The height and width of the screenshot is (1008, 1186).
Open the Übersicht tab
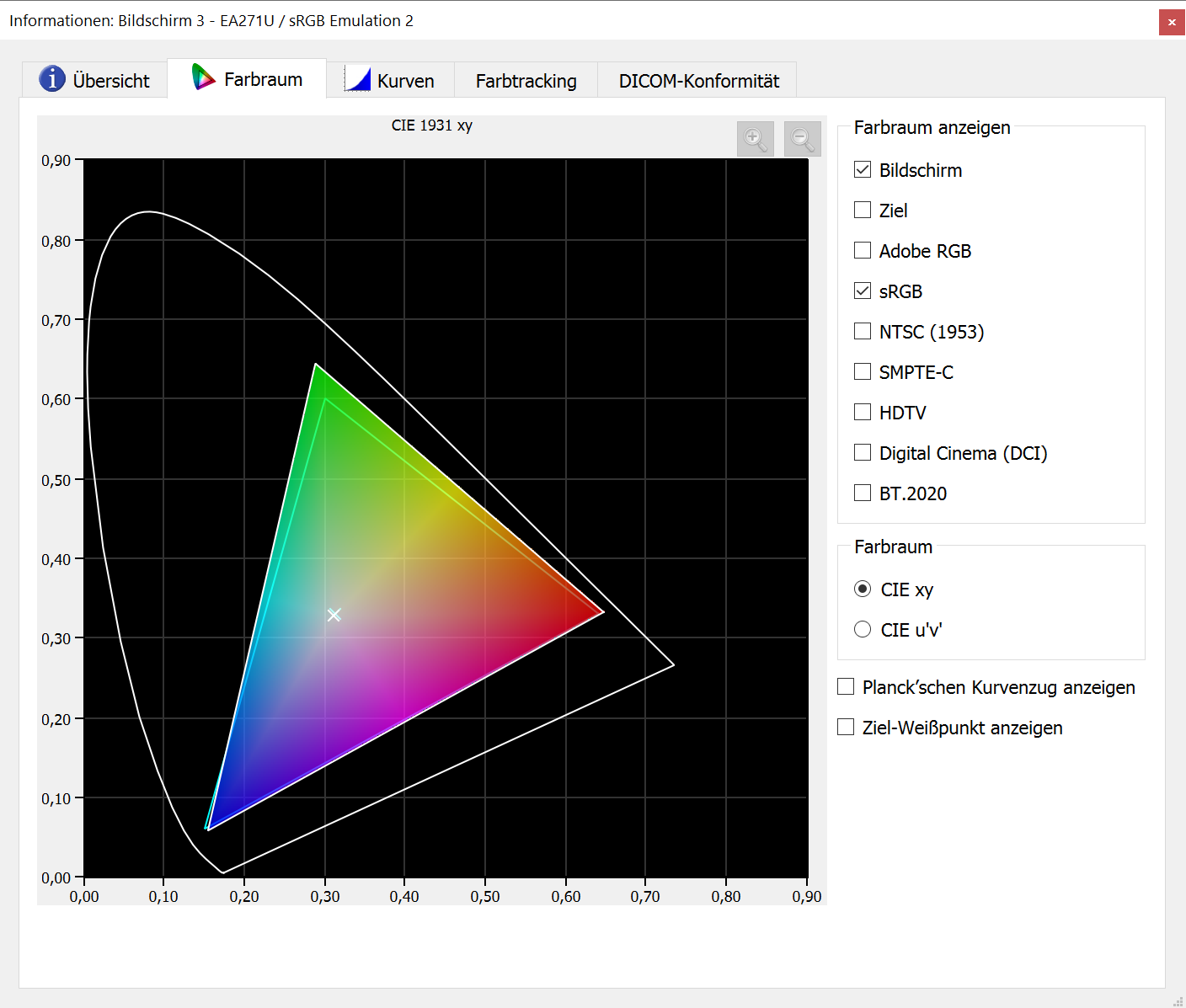click(94, 80)
